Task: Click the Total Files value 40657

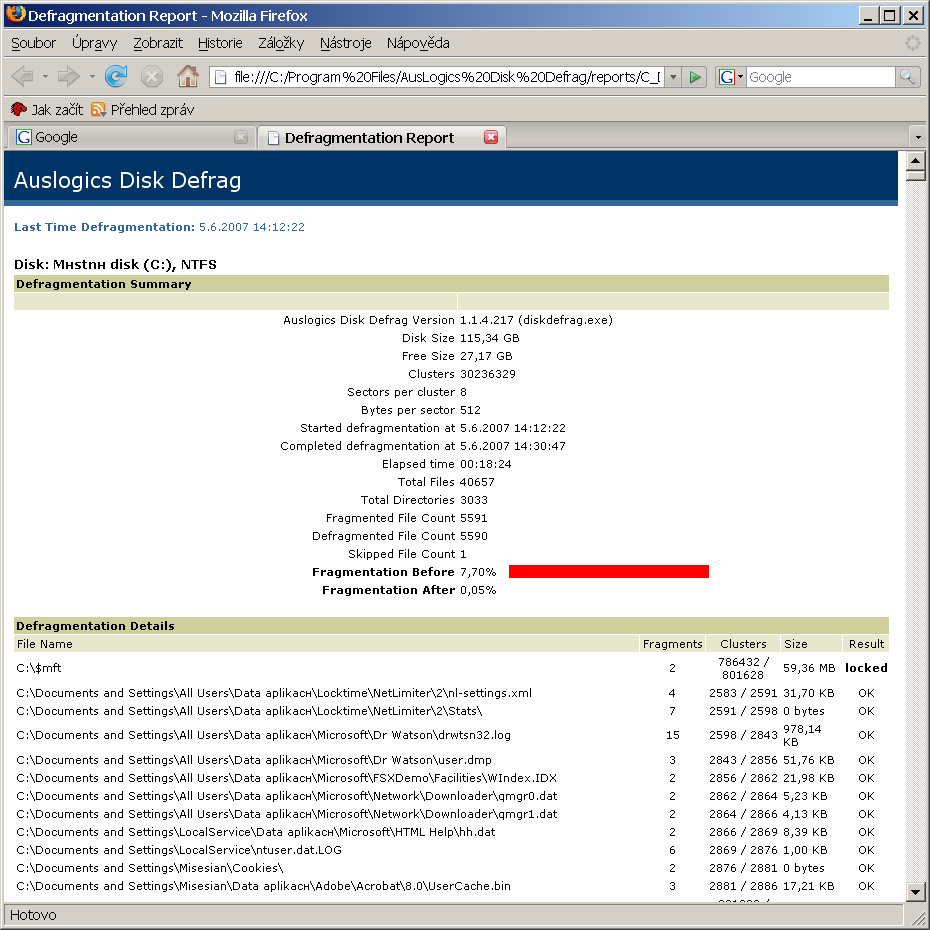Action: tap(477, 482)
